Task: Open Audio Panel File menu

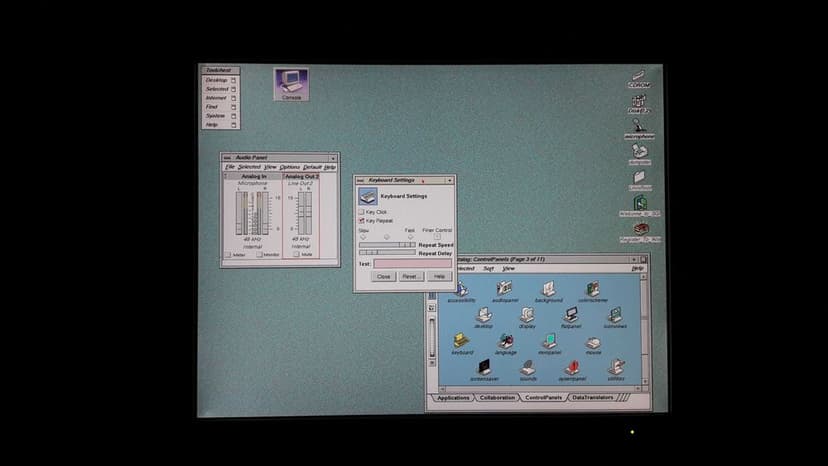Action: coord(230,167)
